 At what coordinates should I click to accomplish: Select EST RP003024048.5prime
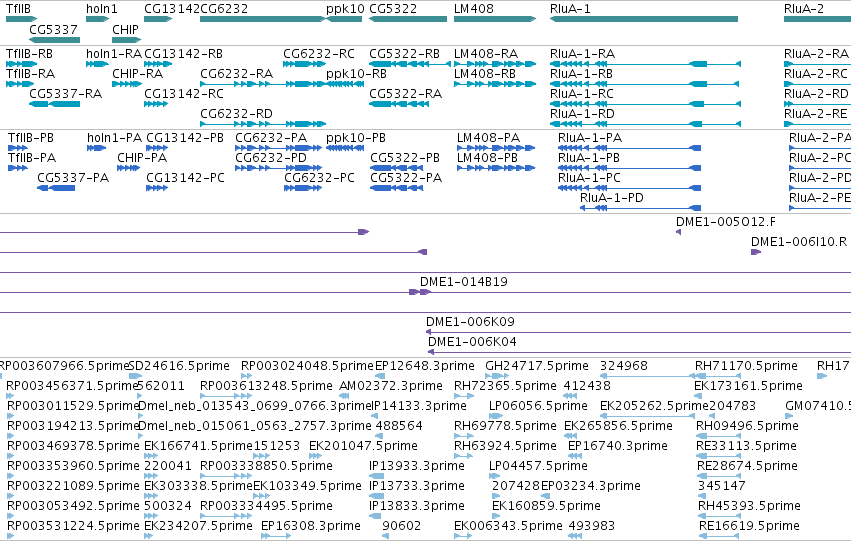(x=246, y=376)
